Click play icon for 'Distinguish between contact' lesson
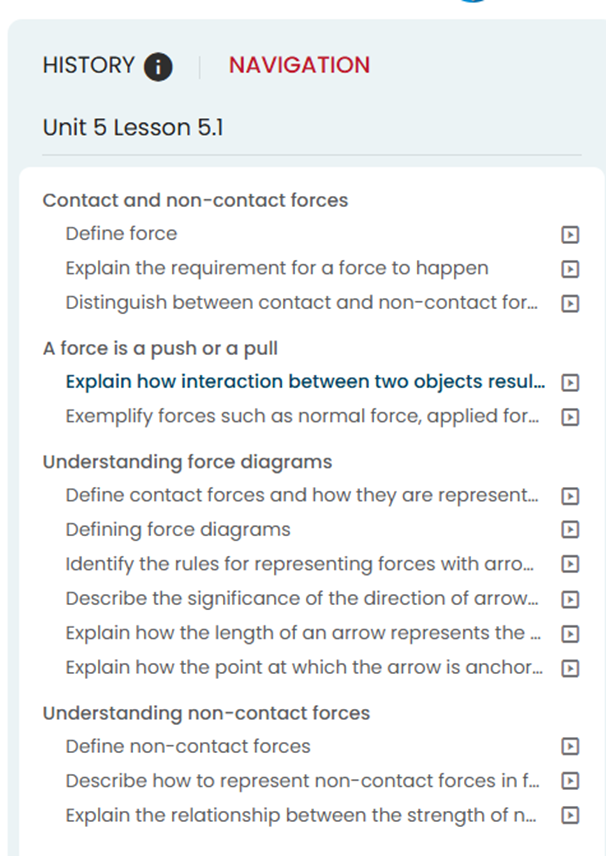 [x=570, y=303]
